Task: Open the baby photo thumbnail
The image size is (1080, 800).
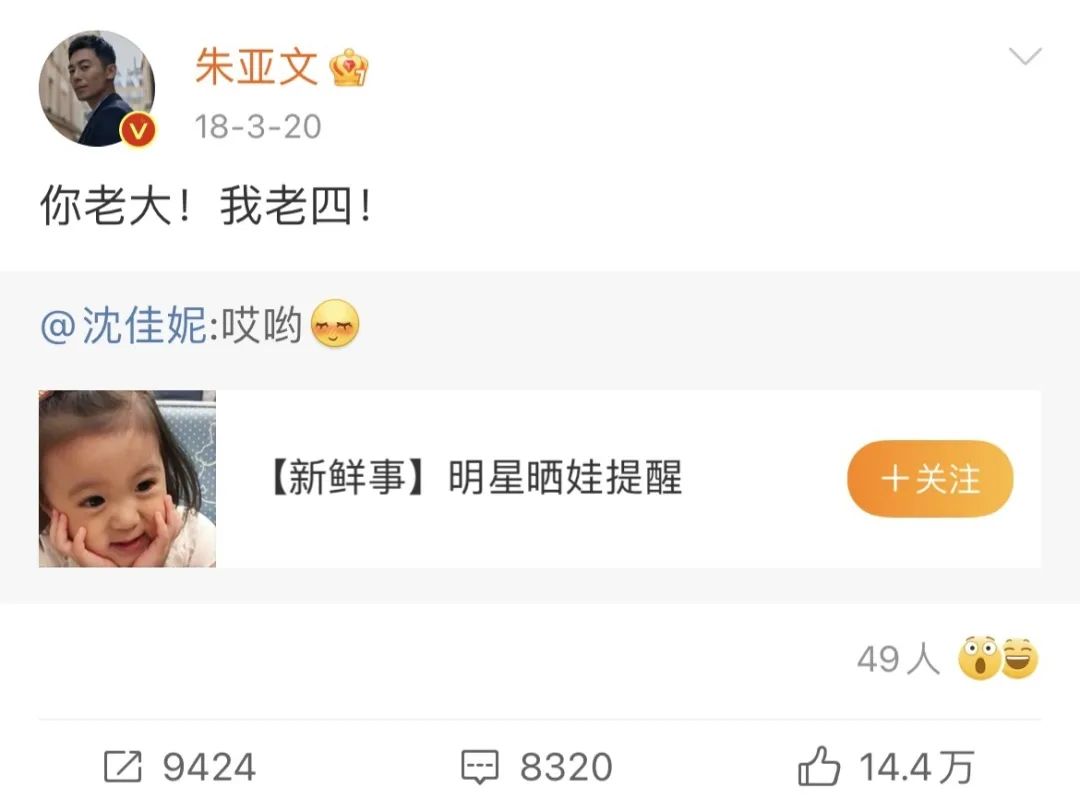Action: 127,479
